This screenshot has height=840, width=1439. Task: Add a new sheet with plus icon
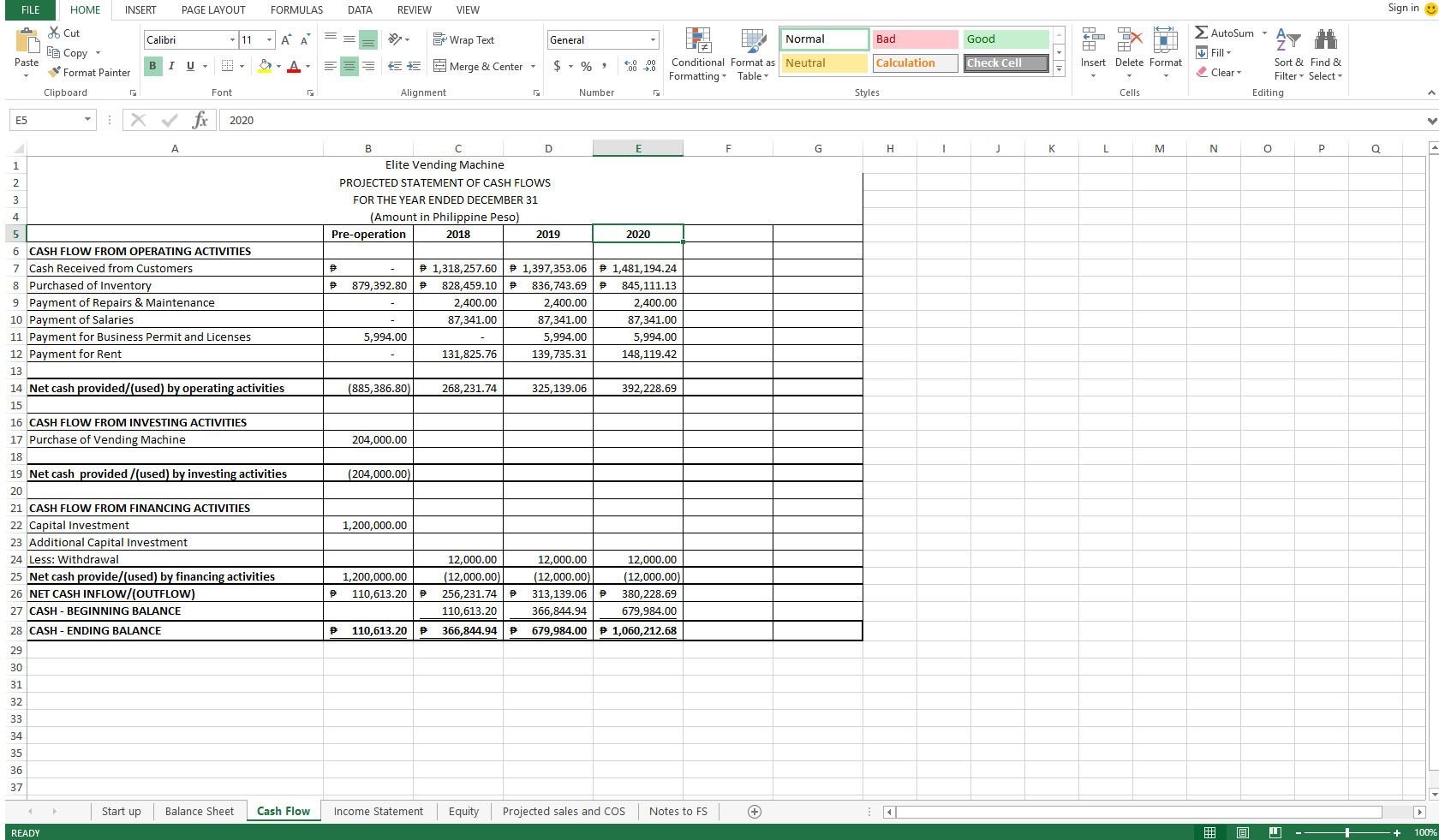tap(755, 812)
